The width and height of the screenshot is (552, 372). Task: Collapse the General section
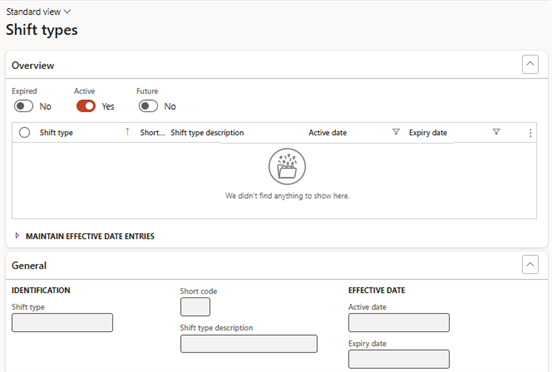click(x=530, y=265)
